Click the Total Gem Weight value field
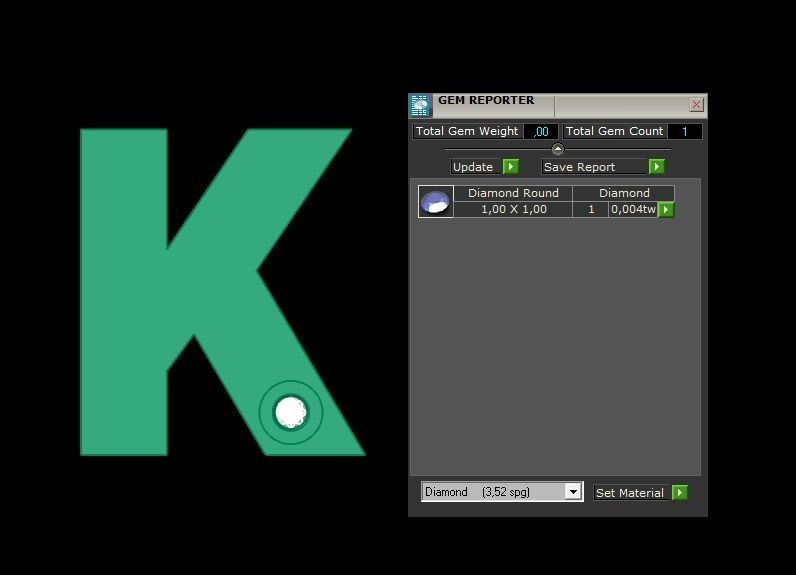Screen dimensions: 796x575 (541, 131)
